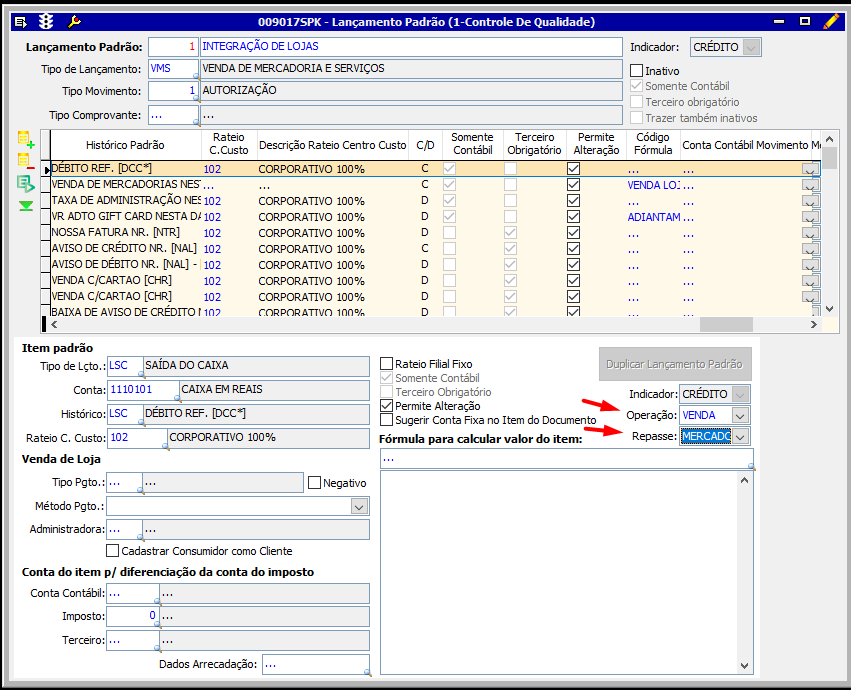Viewport: 851px width, 690px height.
Task: Open the Operação dropdown showing VENDA
Action: tap(740, 415)
